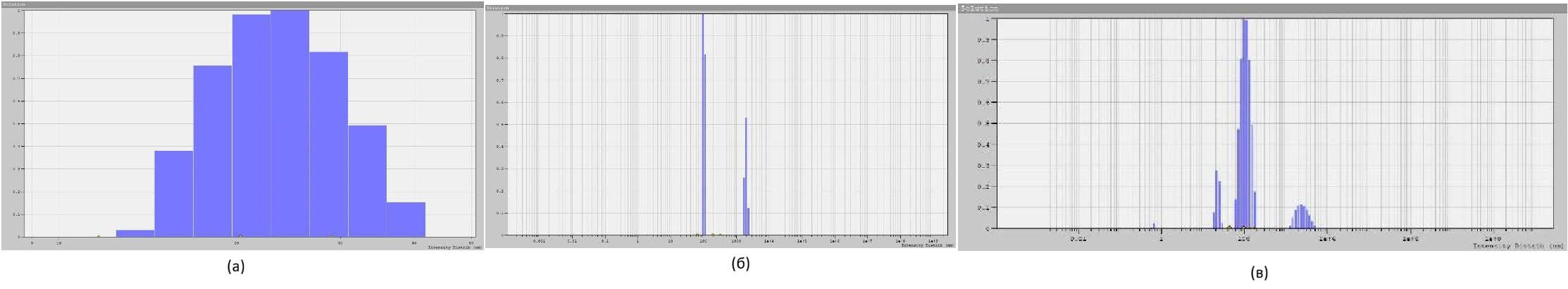Click the yellow marker near 30 in chart (а)

pos(332,236)
